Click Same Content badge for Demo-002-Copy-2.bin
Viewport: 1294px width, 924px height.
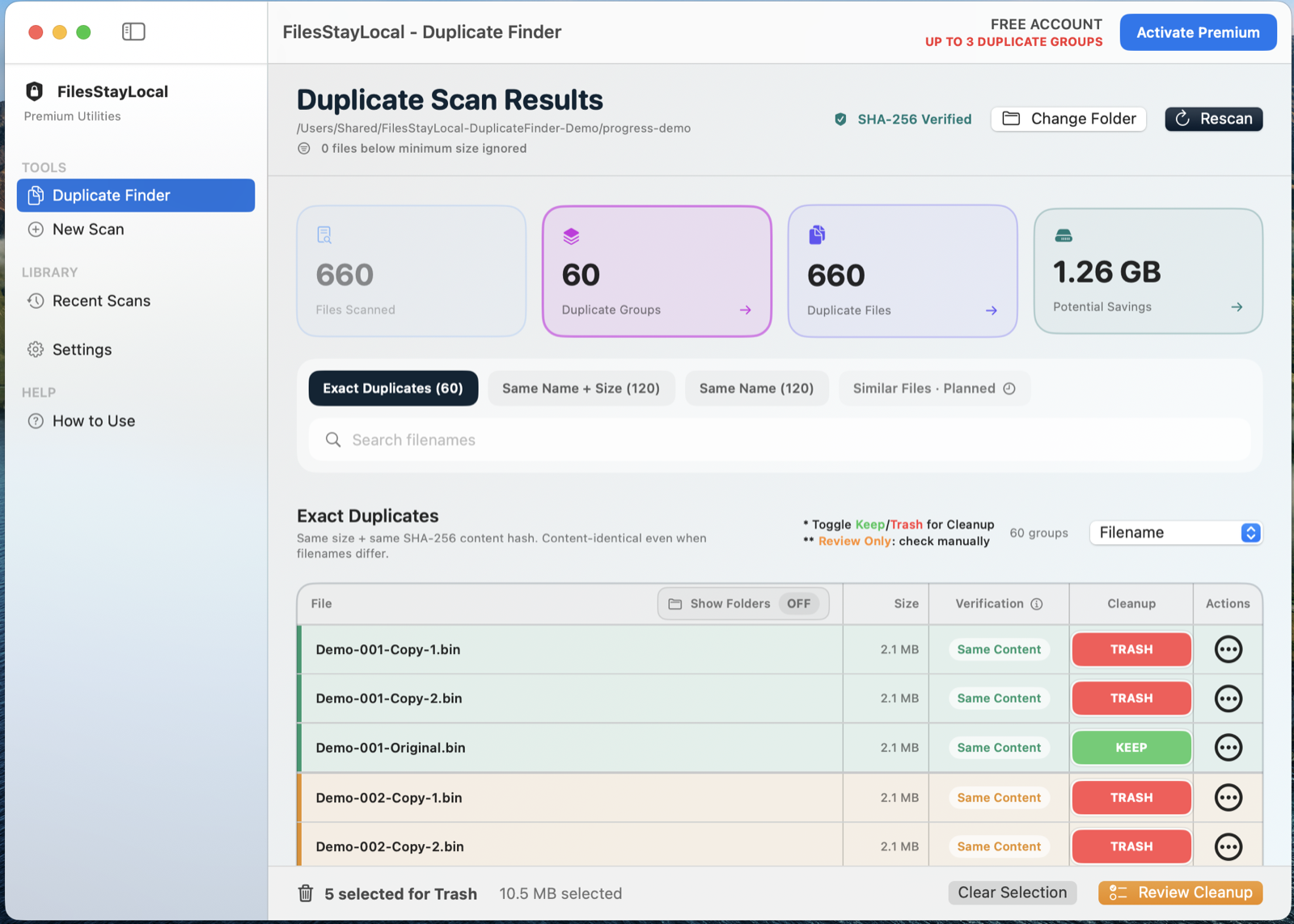tap(999, 846)
